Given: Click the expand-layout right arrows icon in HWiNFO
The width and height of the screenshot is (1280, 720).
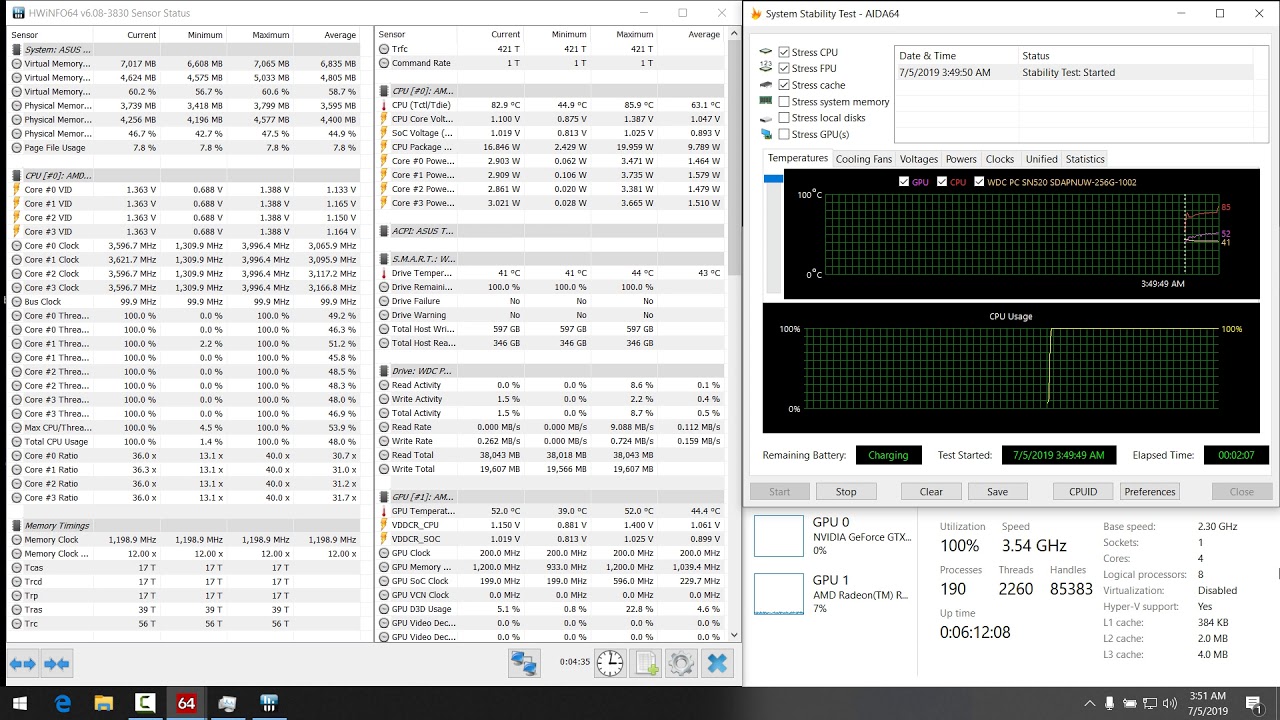Looking at the screenshot, I should [x=23, y=663].
